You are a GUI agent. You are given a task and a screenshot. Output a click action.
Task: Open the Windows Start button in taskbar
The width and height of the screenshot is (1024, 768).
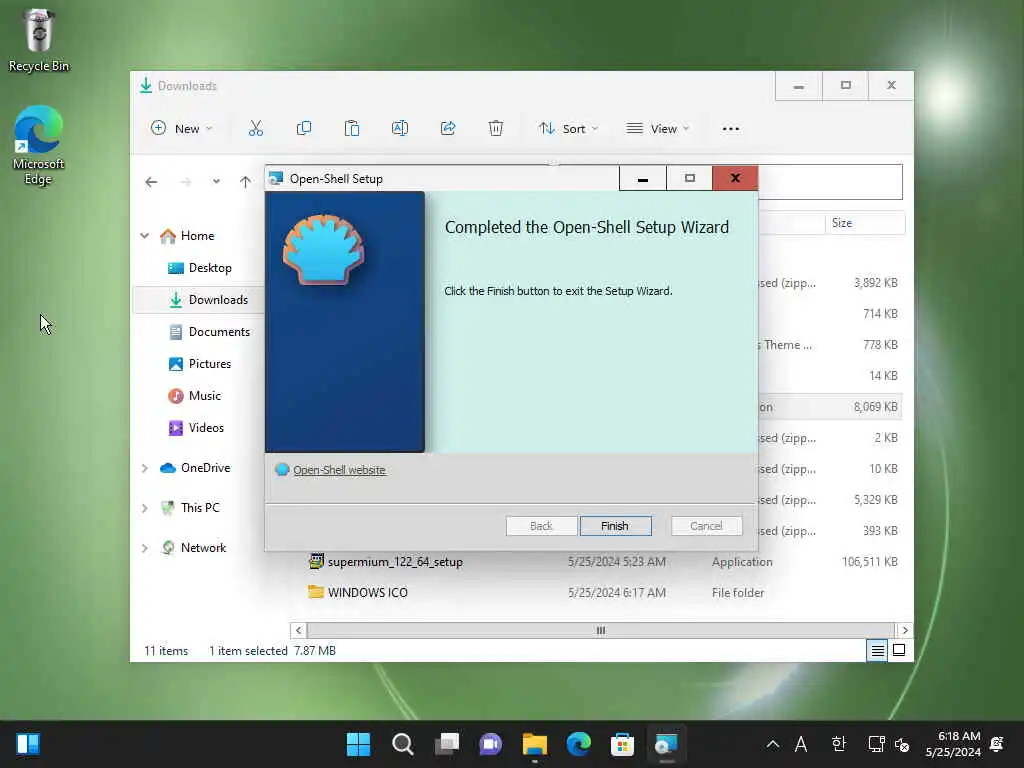coord(358,744)
